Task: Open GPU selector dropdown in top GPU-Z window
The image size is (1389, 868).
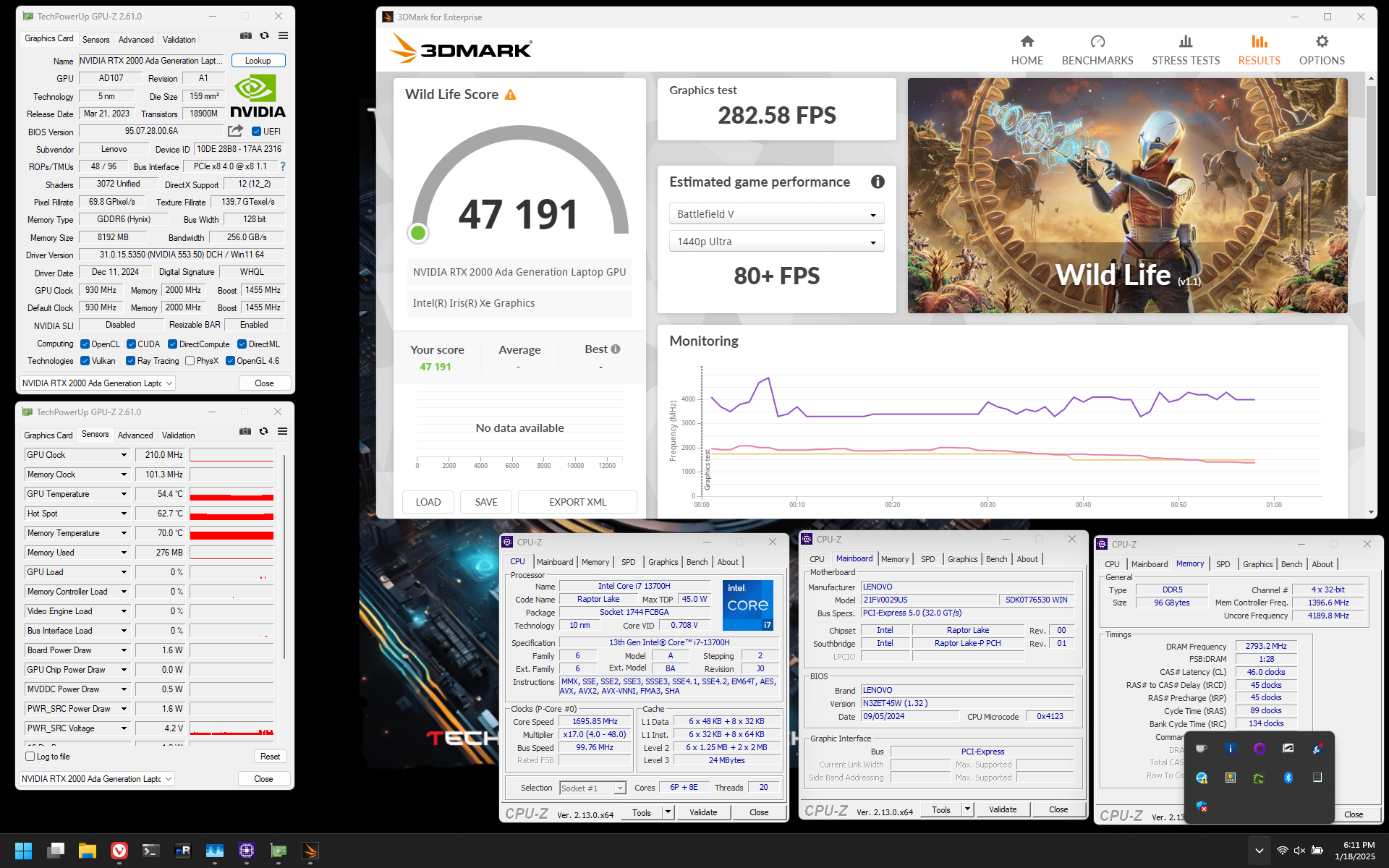Action: (x=97, y=383)
